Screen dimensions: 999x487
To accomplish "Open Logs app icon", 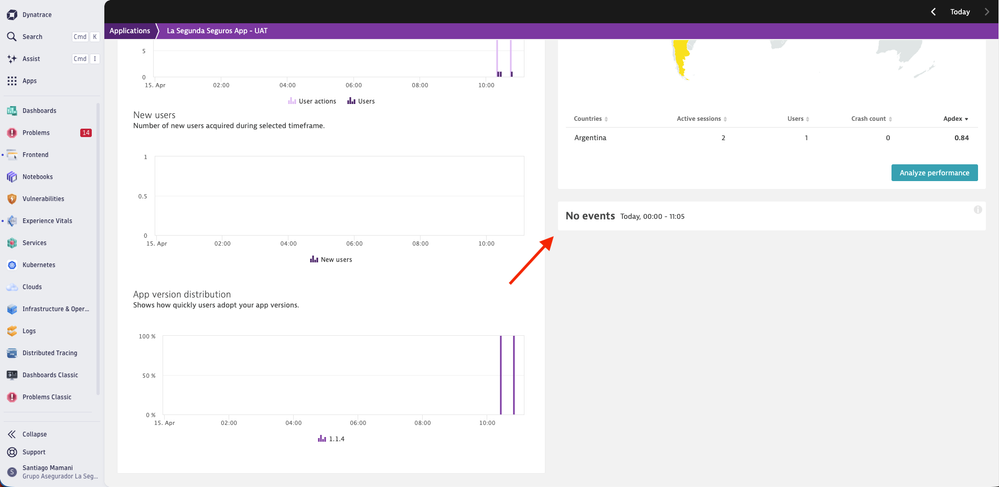I will click(x=11, y=331).
